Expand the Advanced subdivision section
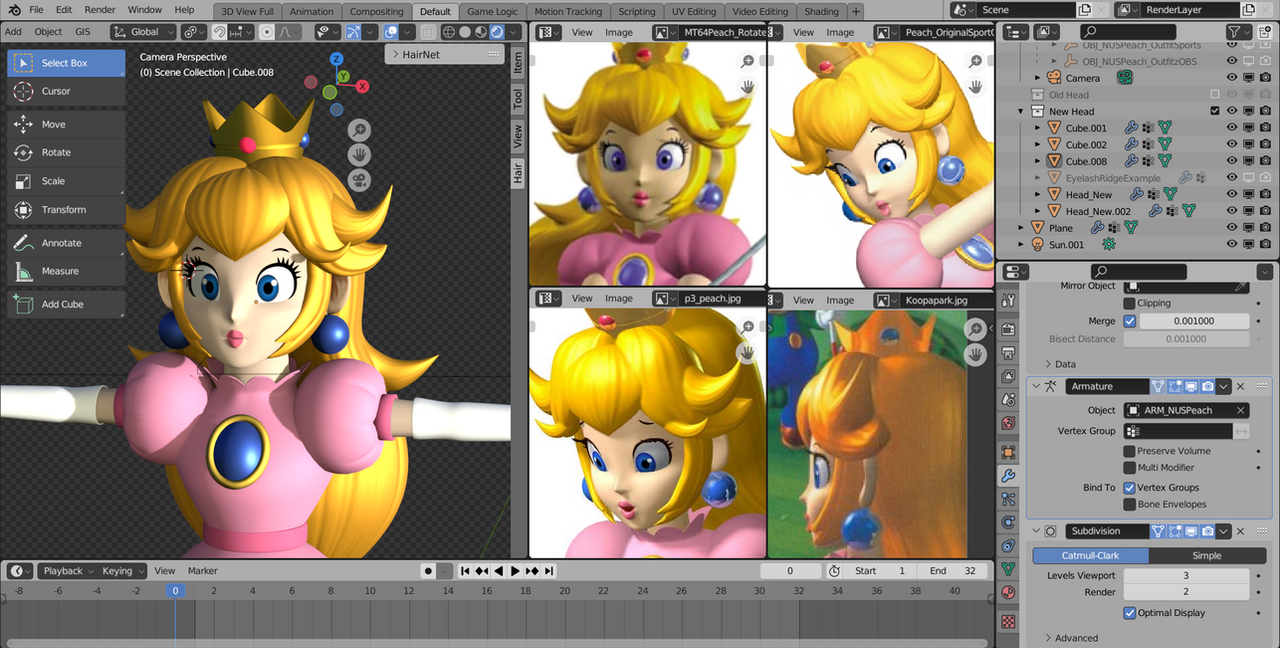Screen dimensions: 1280x648 click(1070, 638)
